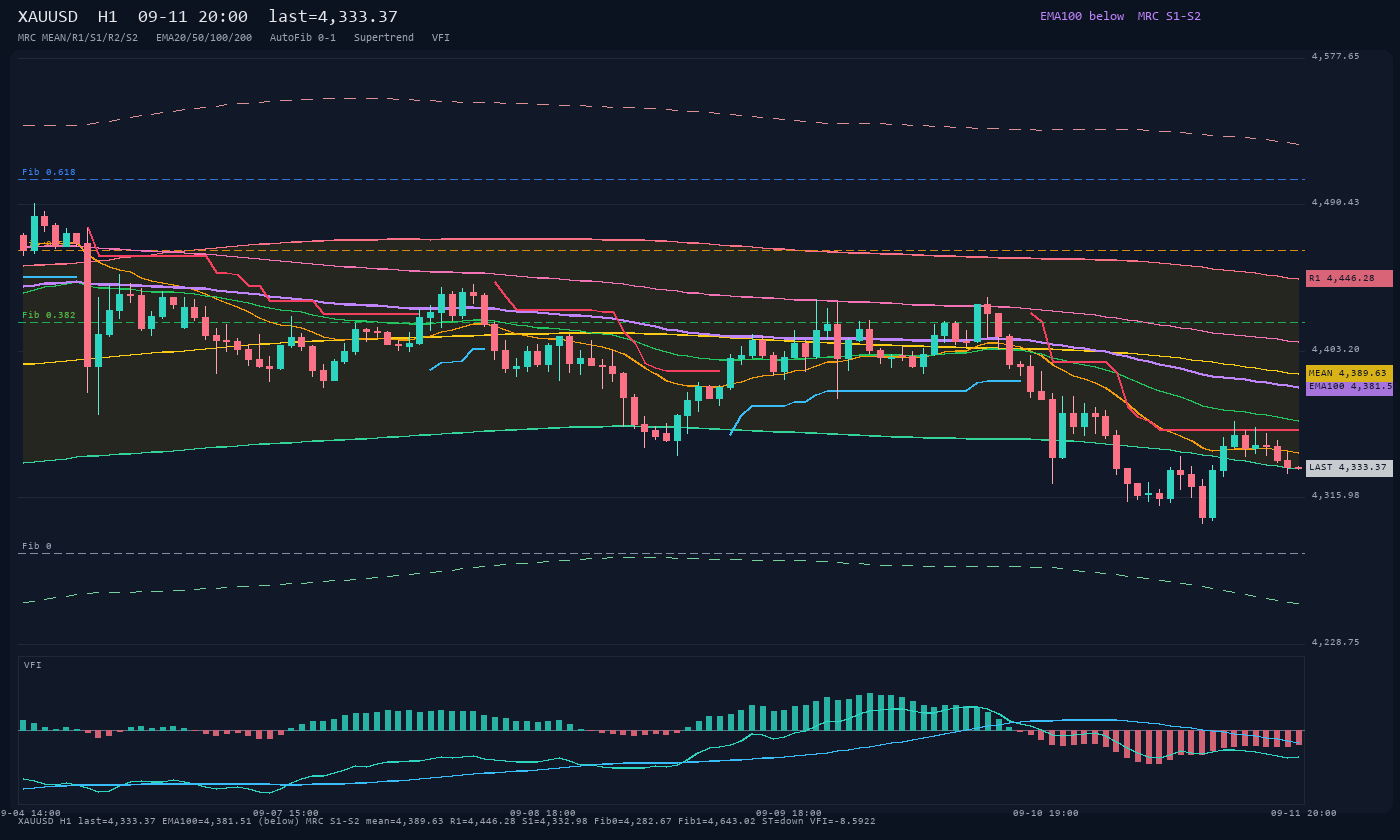Click the XAUUSD symbol in the chart title
Viewport: 1400px width, 840px height.
coord(51,17)
